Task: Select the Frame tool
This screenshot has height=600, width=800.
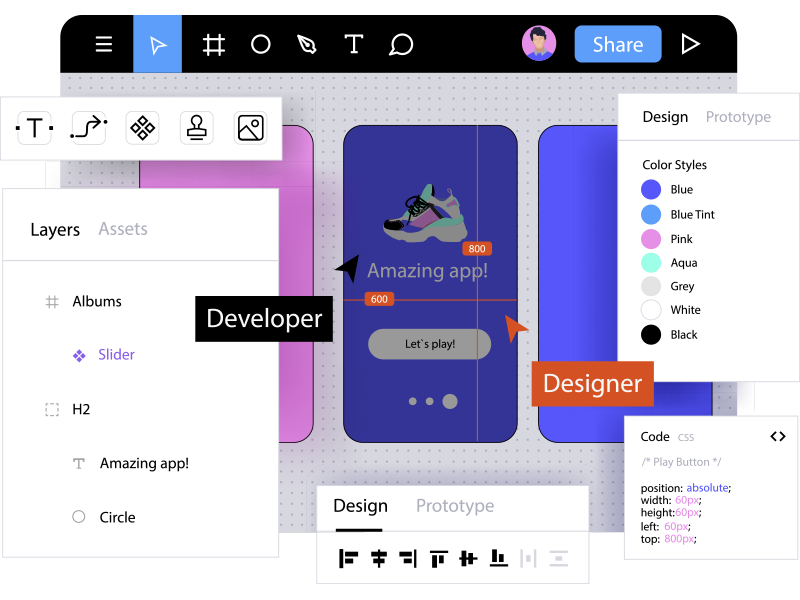Action: (214, 44)
